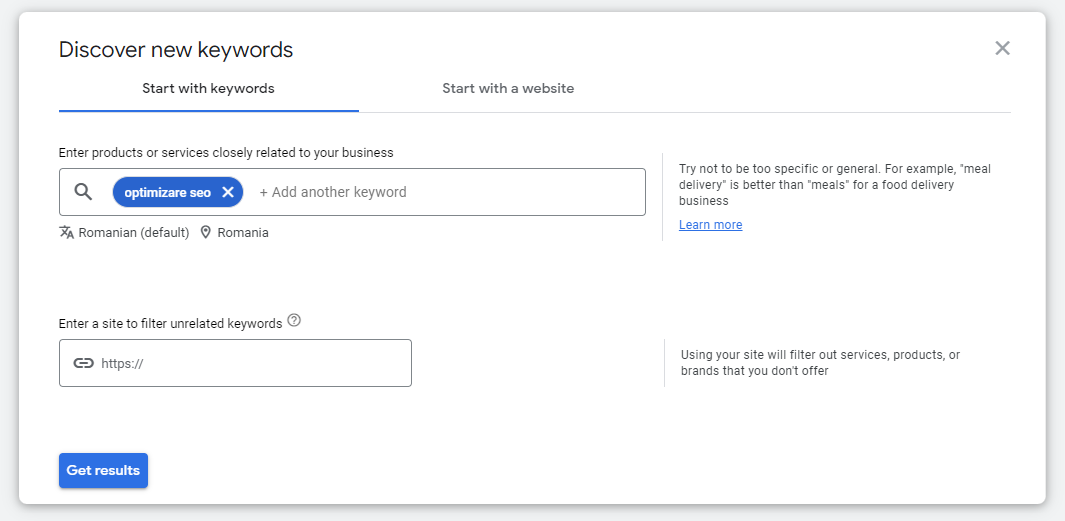The image size is (1065, 521).
Task: Select the optimizare seo chip label
Action: (167, 192)
